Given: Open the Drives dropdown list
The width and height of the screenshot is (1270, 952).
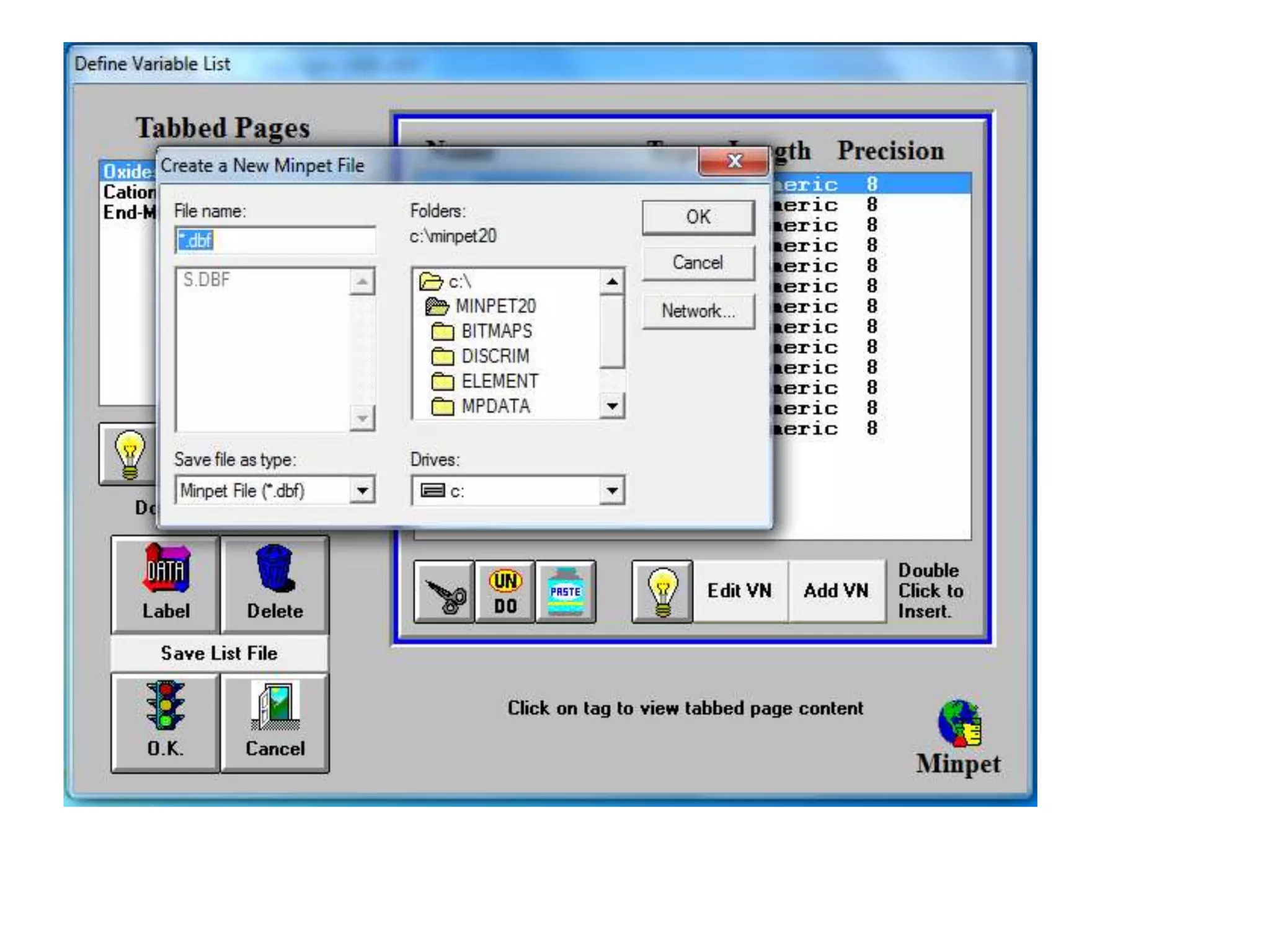Looking at the screenshot, I should [x=611, y=491].
